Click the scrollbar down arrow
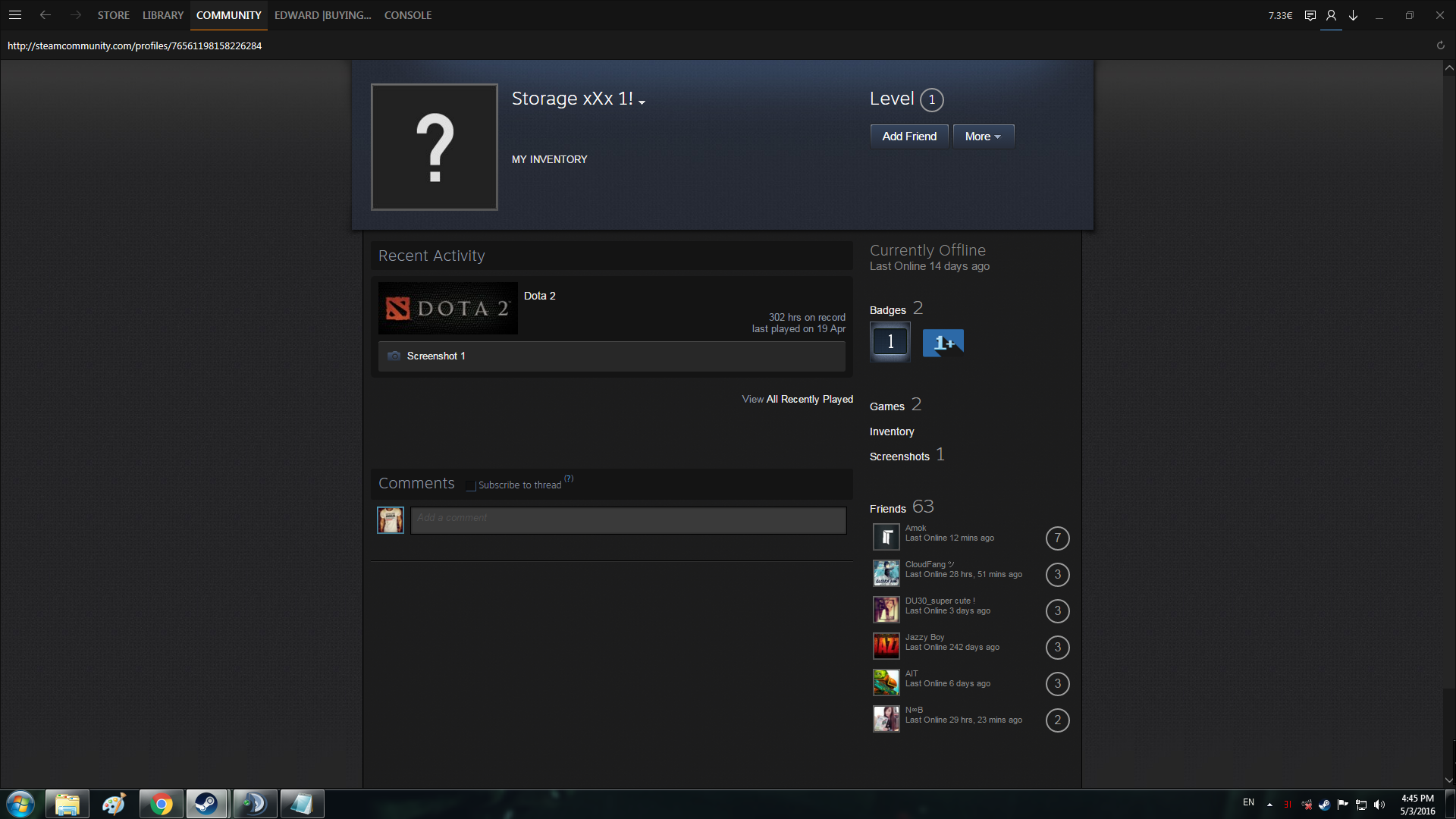 (x=1448, y=780)
